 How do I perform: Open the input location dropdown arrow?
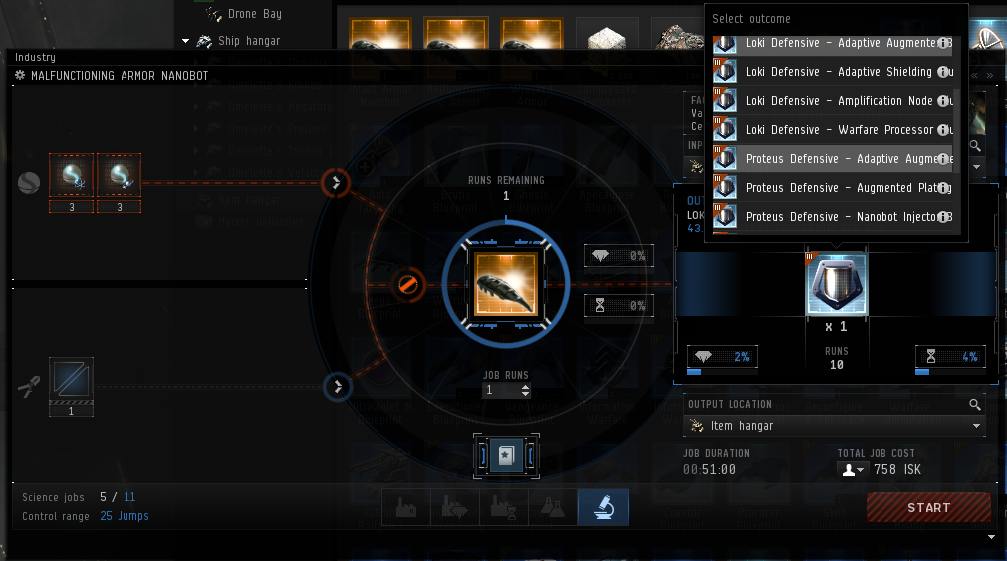[977, 167]
